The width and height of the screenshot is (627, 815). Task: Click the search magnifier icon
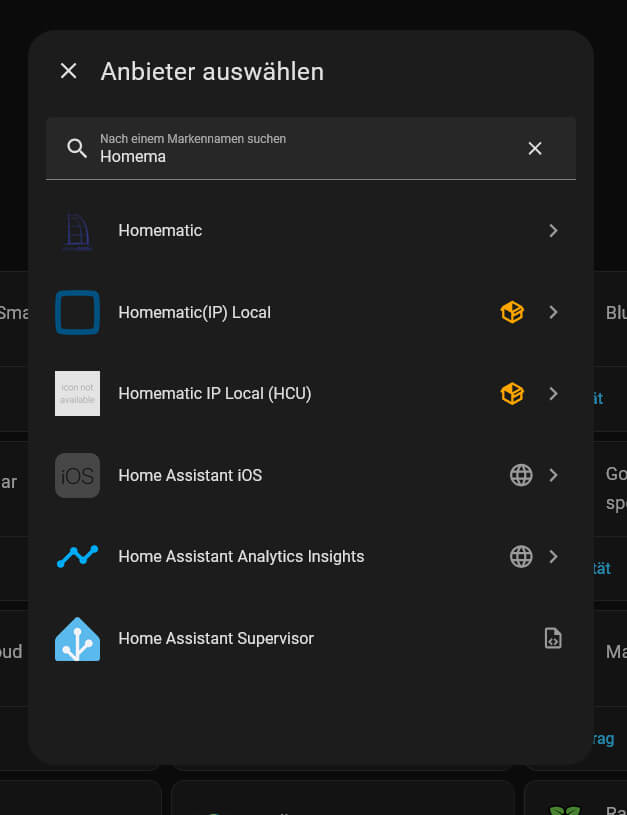click(x=77, y=149)
